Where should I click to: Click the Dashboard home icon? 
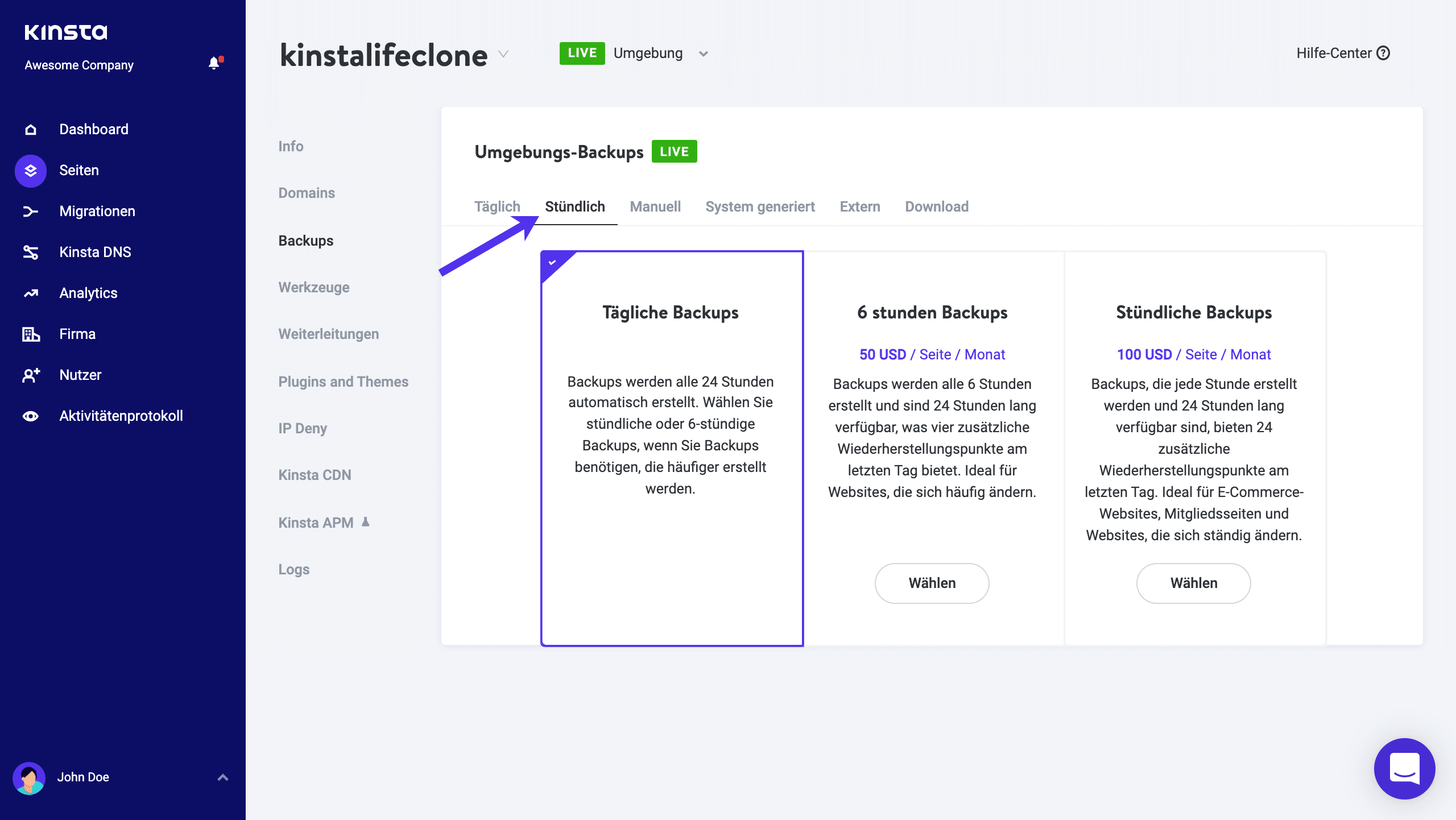pos(31,130)
